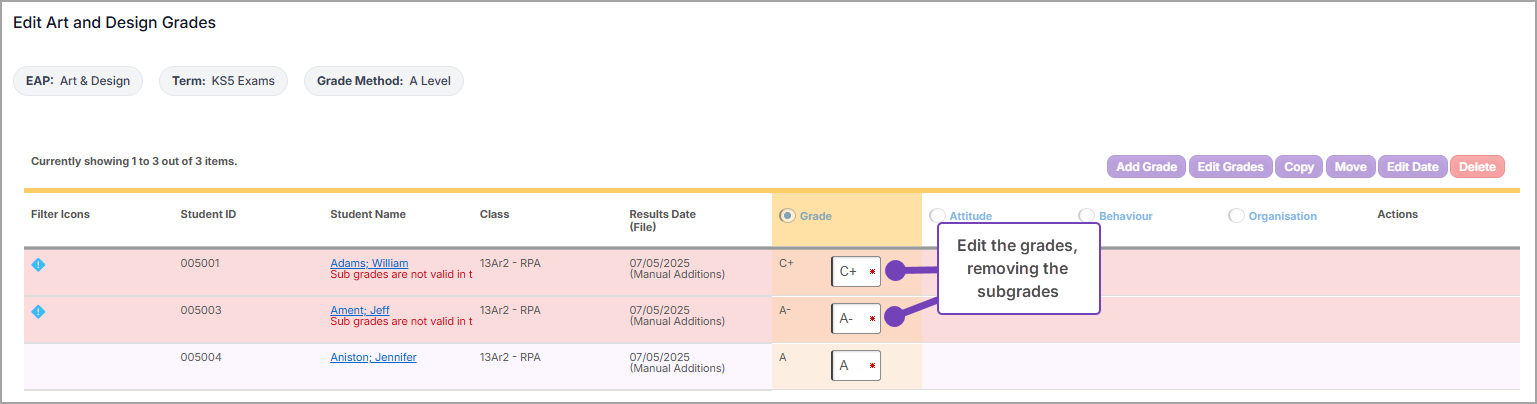
Task: Select the Grade radio button
Action: point(787,216)
